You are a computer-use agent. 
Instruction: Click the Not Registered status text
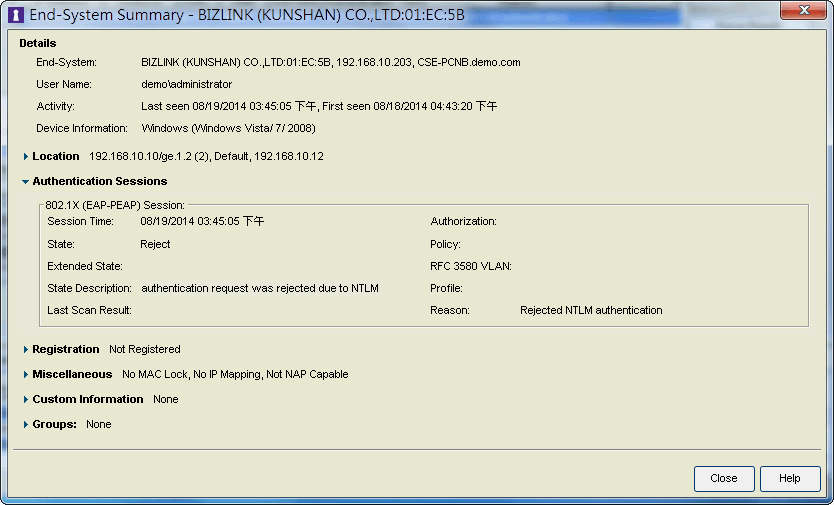[x=145, y=350]
